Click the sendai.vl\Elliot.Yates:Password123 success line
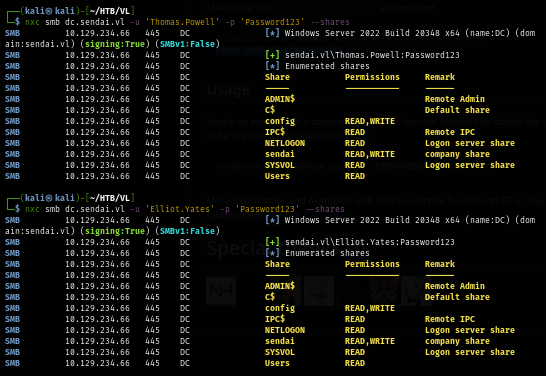Viewport: 546px width, 376px height. (x=370, y=242)
